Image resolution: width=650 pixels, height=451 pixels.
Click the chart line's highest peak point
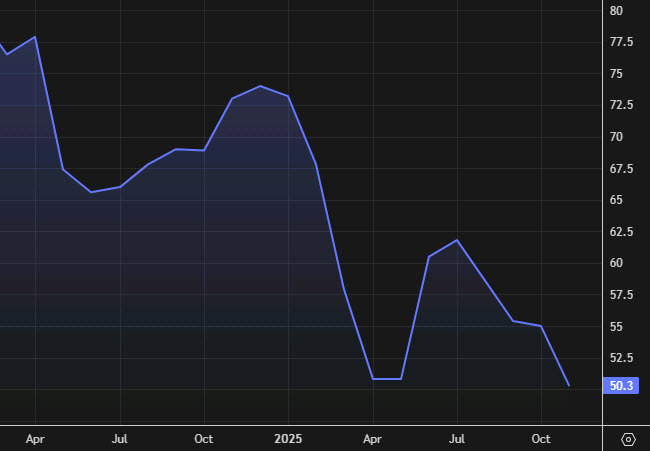(35, 37)
